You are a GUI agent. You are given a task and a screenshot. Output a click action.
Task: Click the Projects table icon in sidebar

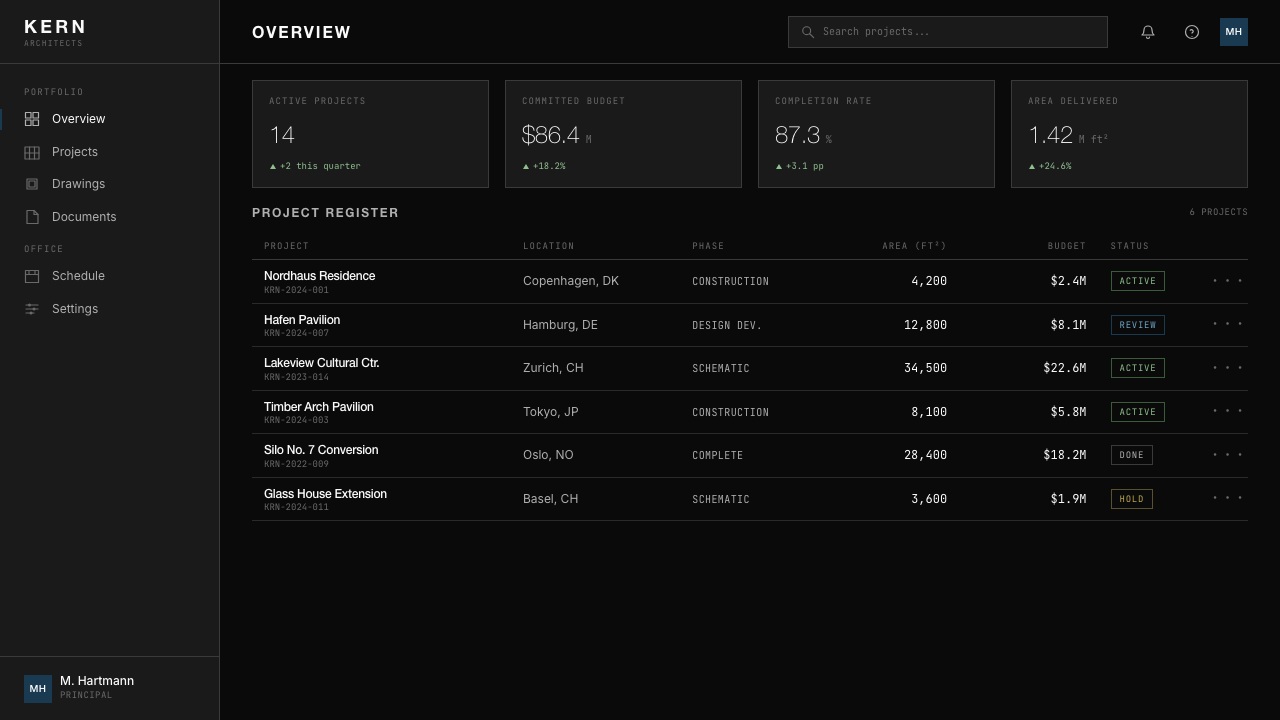(x=32, y=152)
